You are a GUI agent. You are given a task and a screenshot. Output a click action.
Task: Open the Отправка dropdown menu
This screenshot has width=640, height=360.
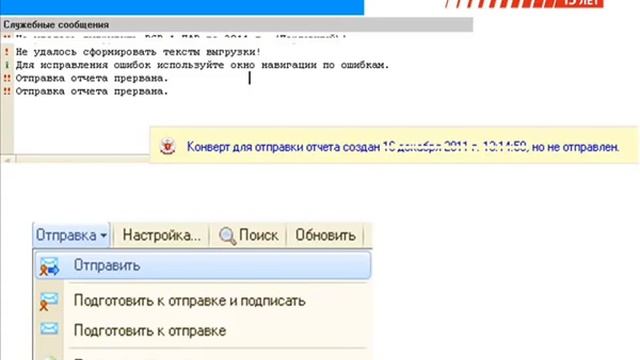point(71,236)
